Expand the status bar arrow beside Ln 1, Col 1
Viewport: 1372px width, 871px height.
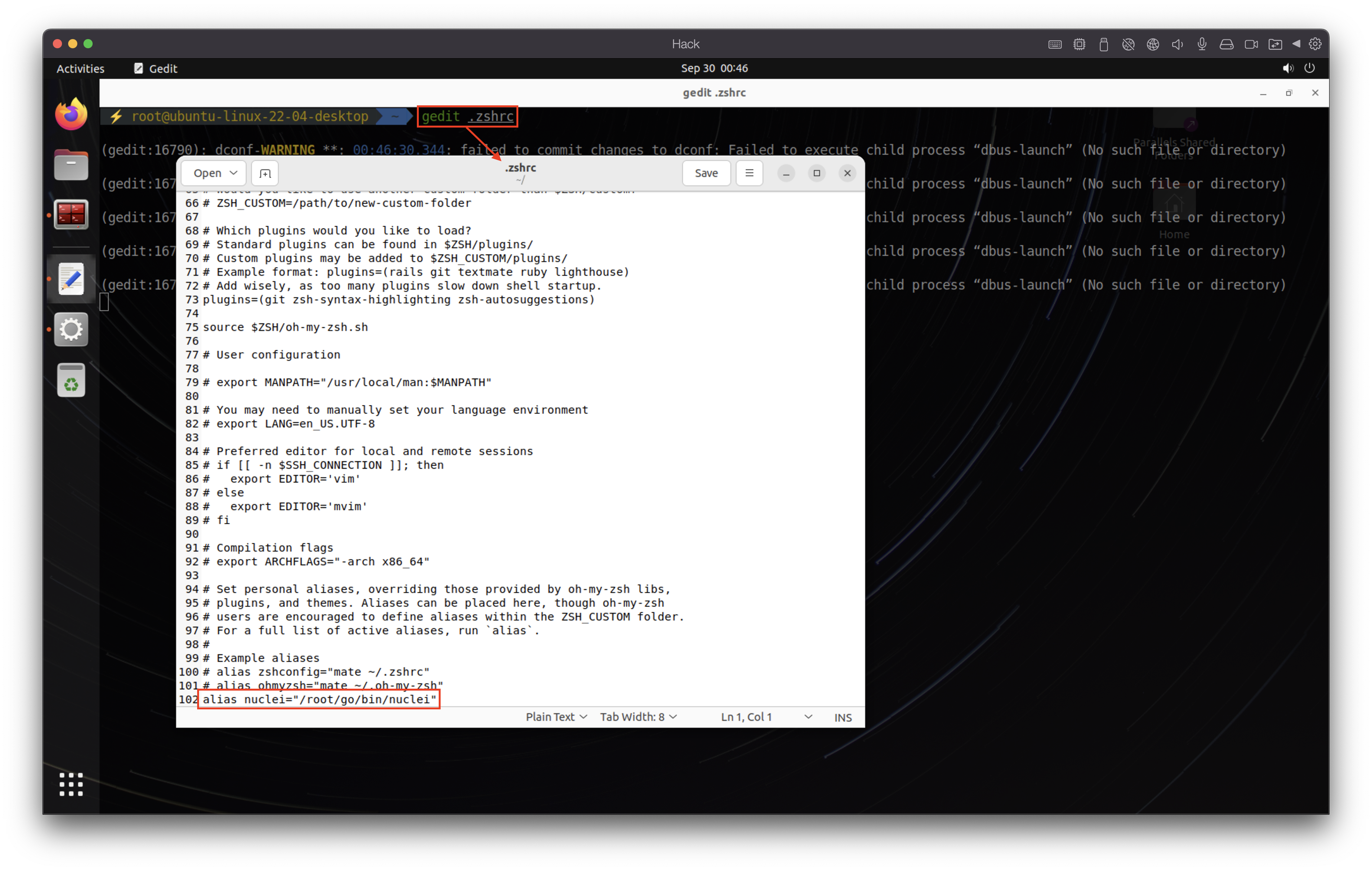(808, 717)
